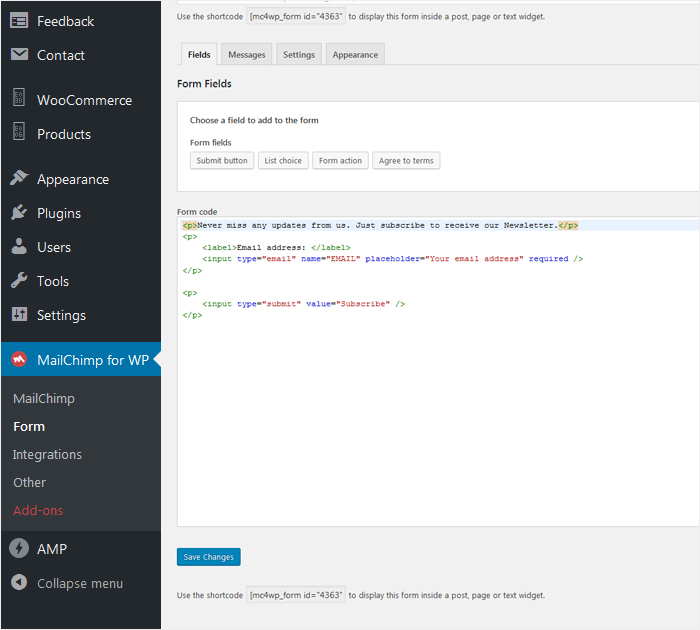Click the Plugins plug icon
700x630 pixels.
(x=19, y=213)
